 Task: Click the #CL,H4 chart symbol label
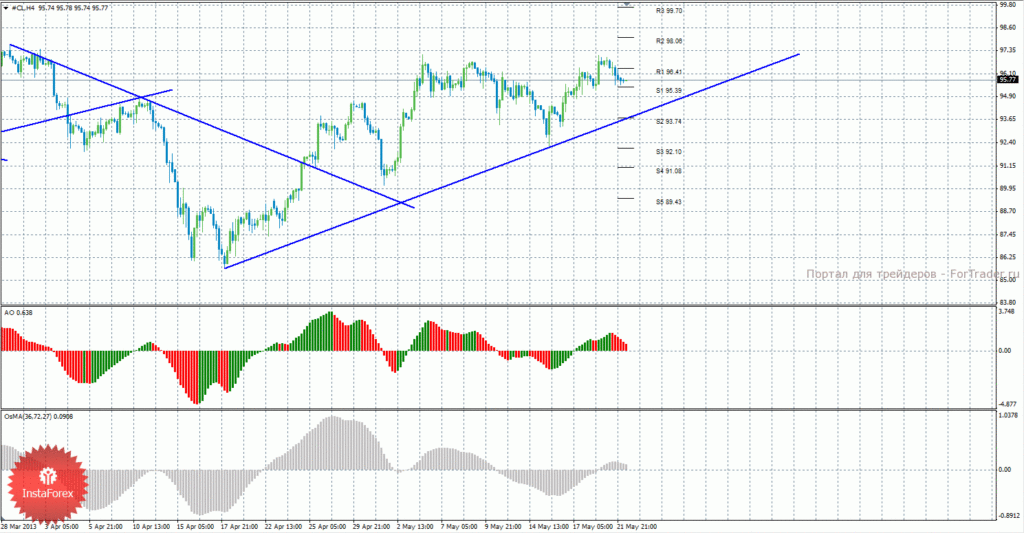pyautogui.click(x=24, y=8)
